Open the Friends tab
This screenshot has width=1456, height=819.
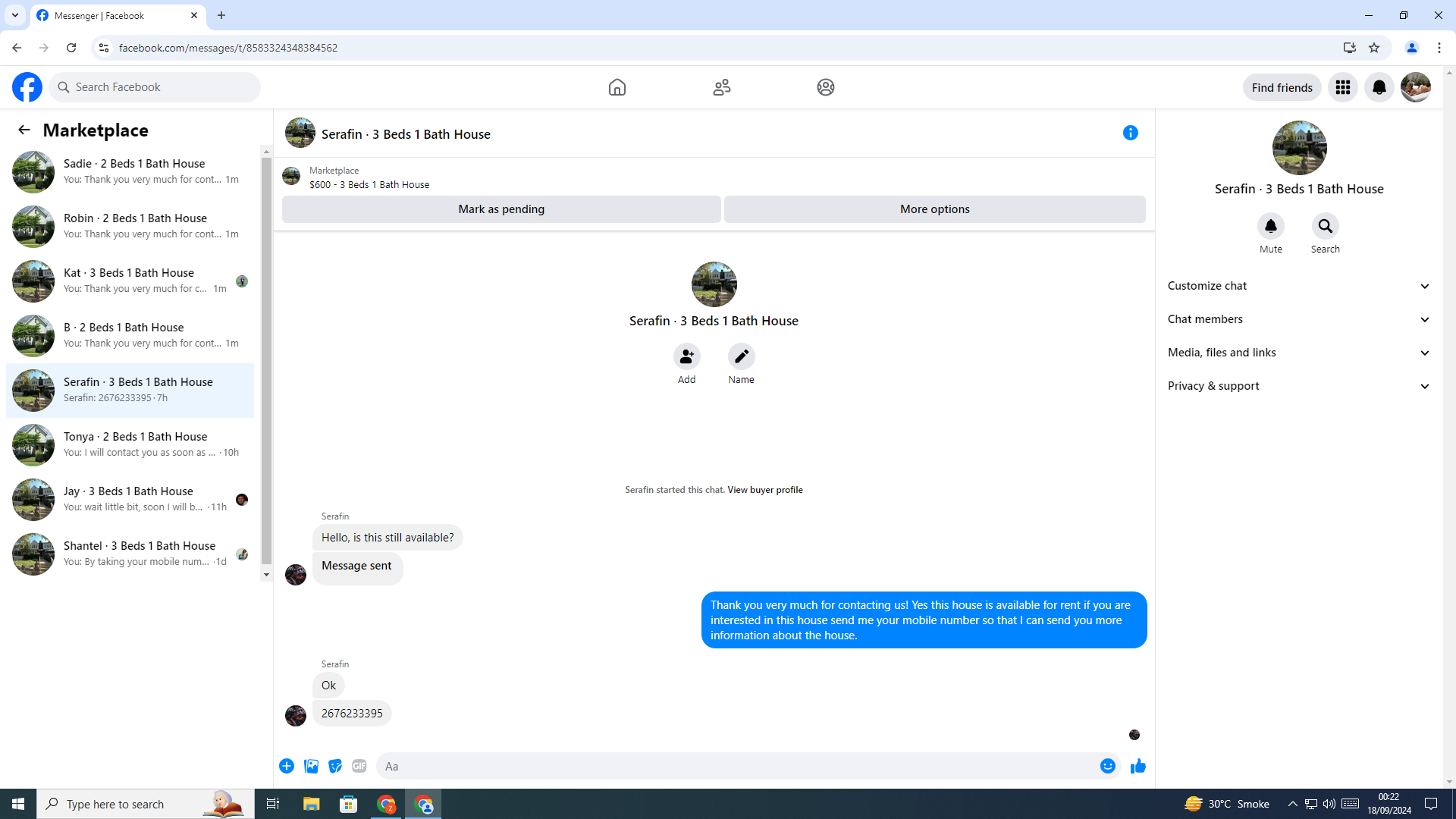721,87
